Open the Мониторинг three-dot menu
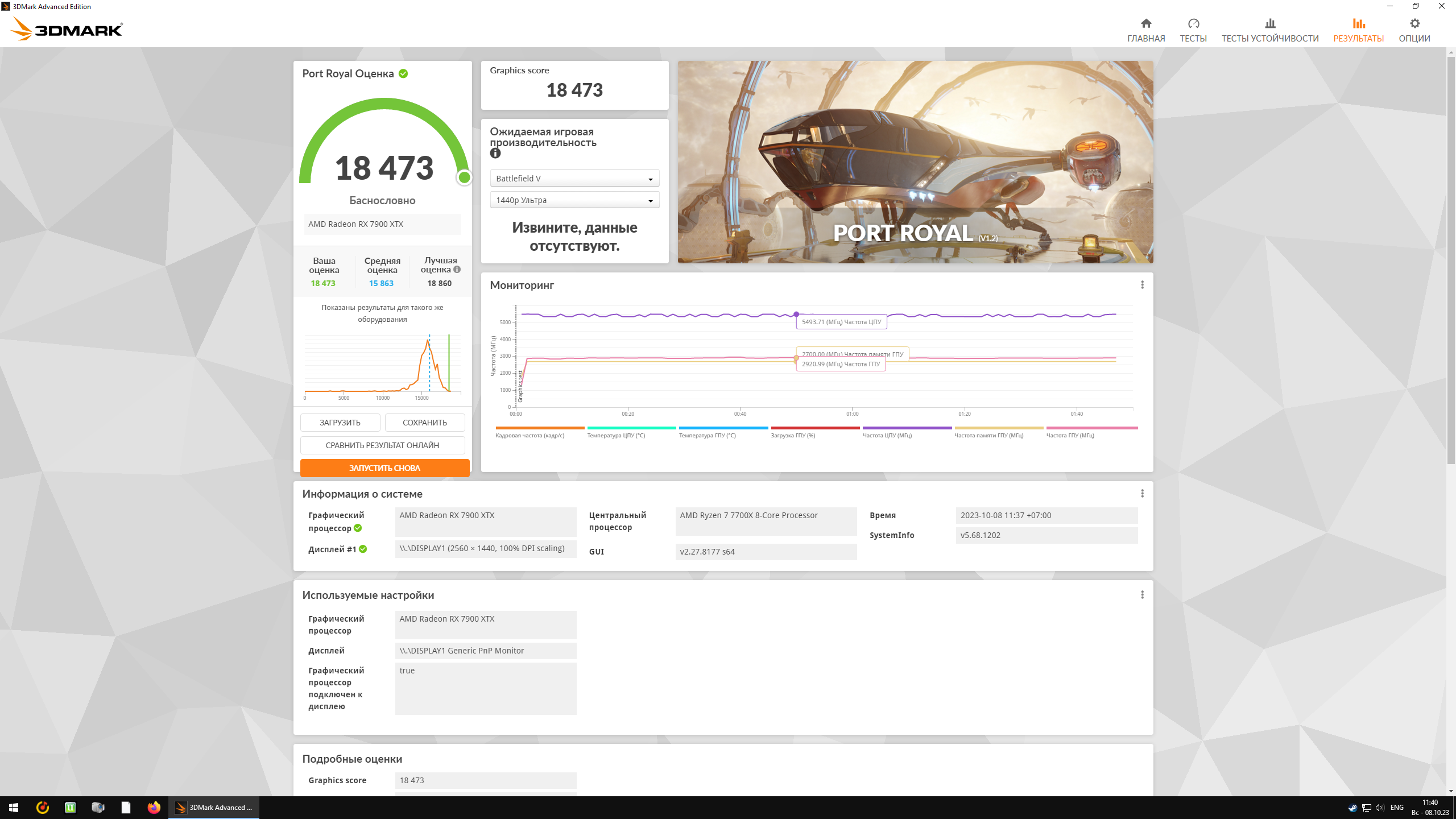This screenshot has width=1456, height=819. (x=1142, y=284)
